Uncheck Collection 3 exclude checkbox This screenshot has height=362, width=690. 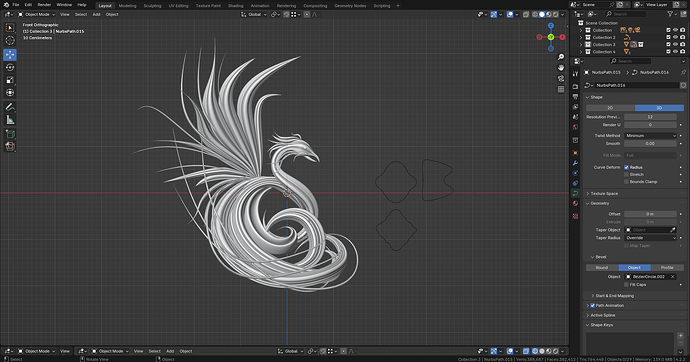click(668, 44)
